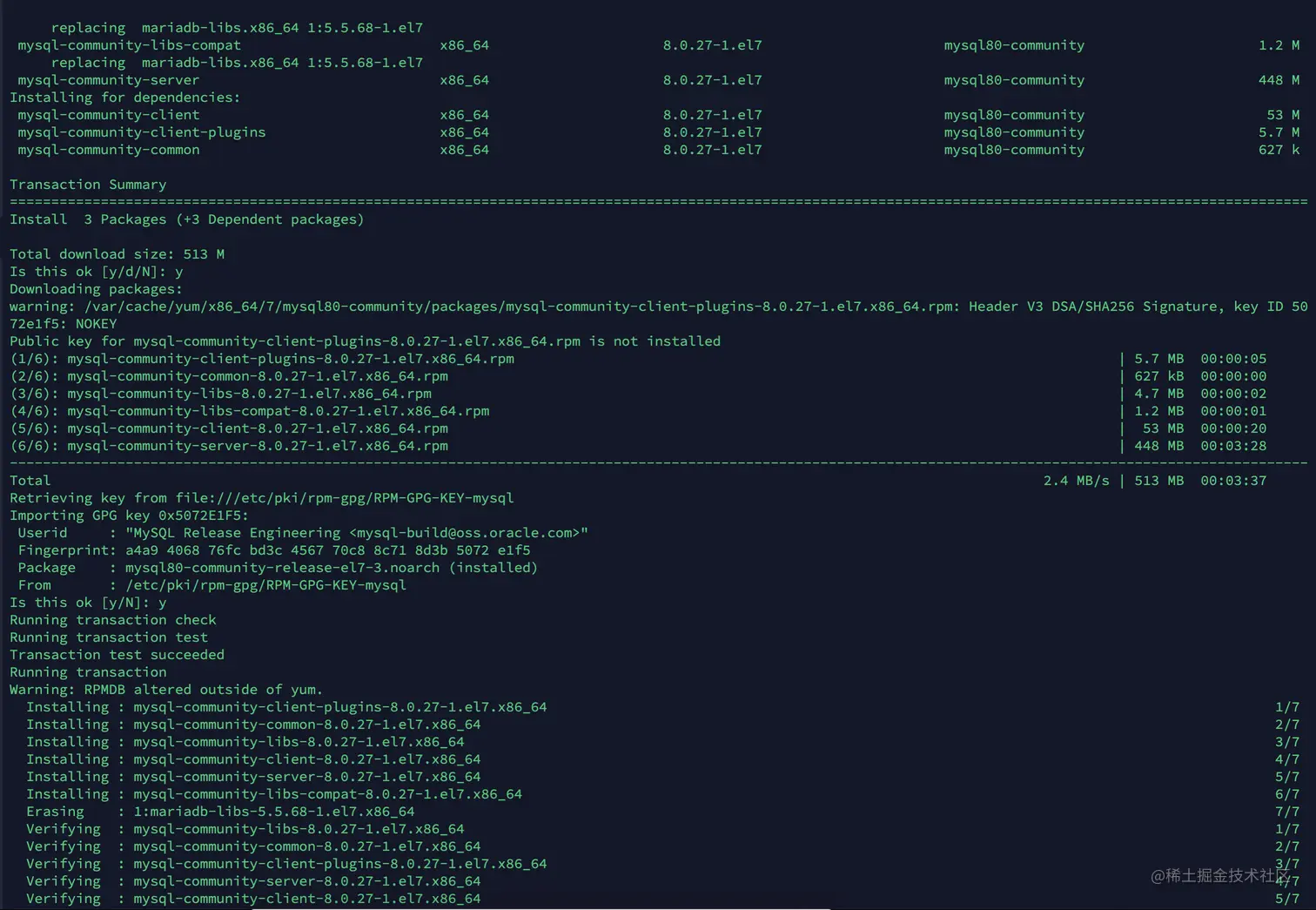
Task: Click the "00:00:05" download time
Action: [1233, 359]
